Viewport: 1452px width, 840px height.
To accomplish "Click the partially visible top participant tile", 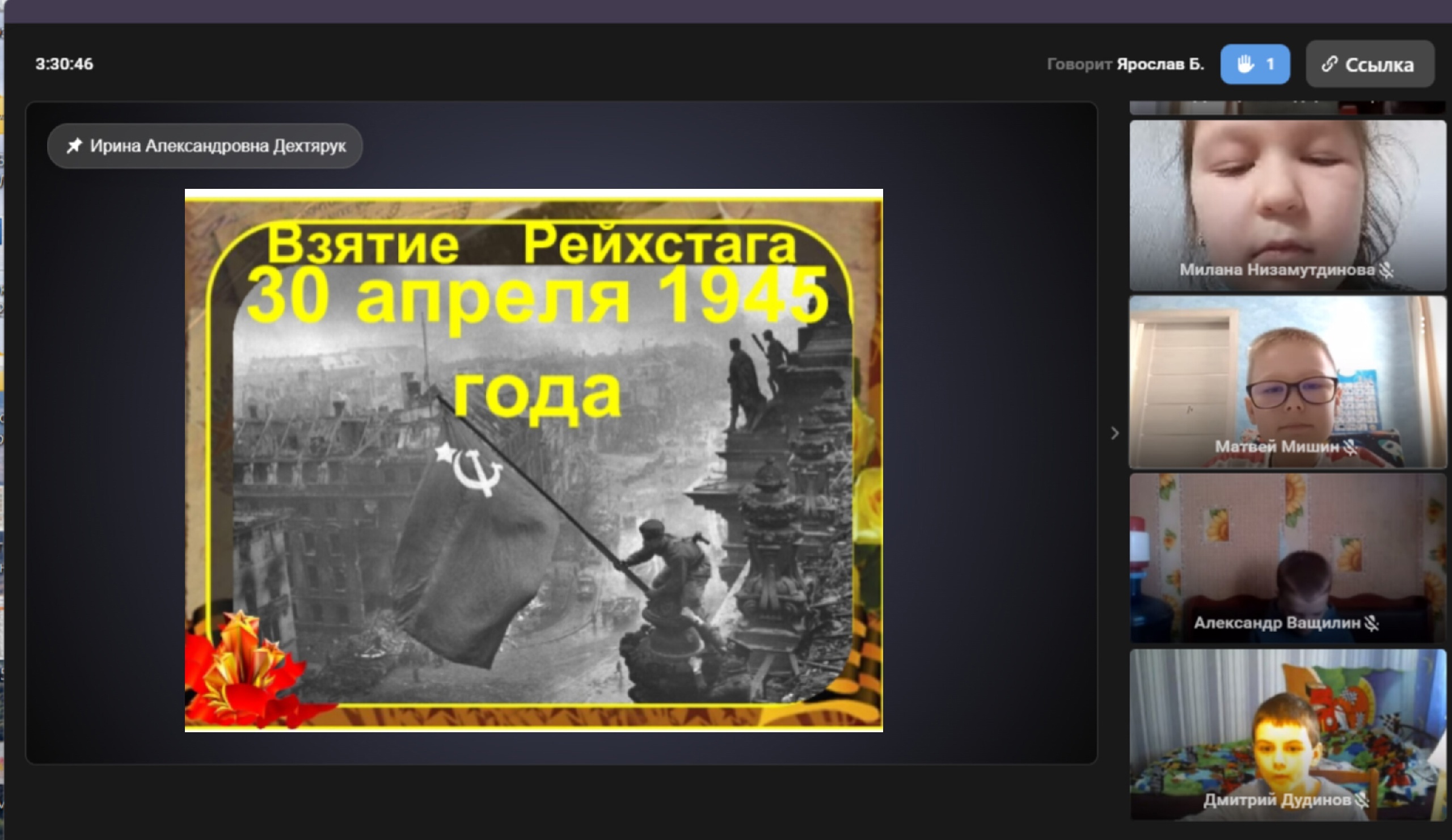I will [x=1288, y=108].
